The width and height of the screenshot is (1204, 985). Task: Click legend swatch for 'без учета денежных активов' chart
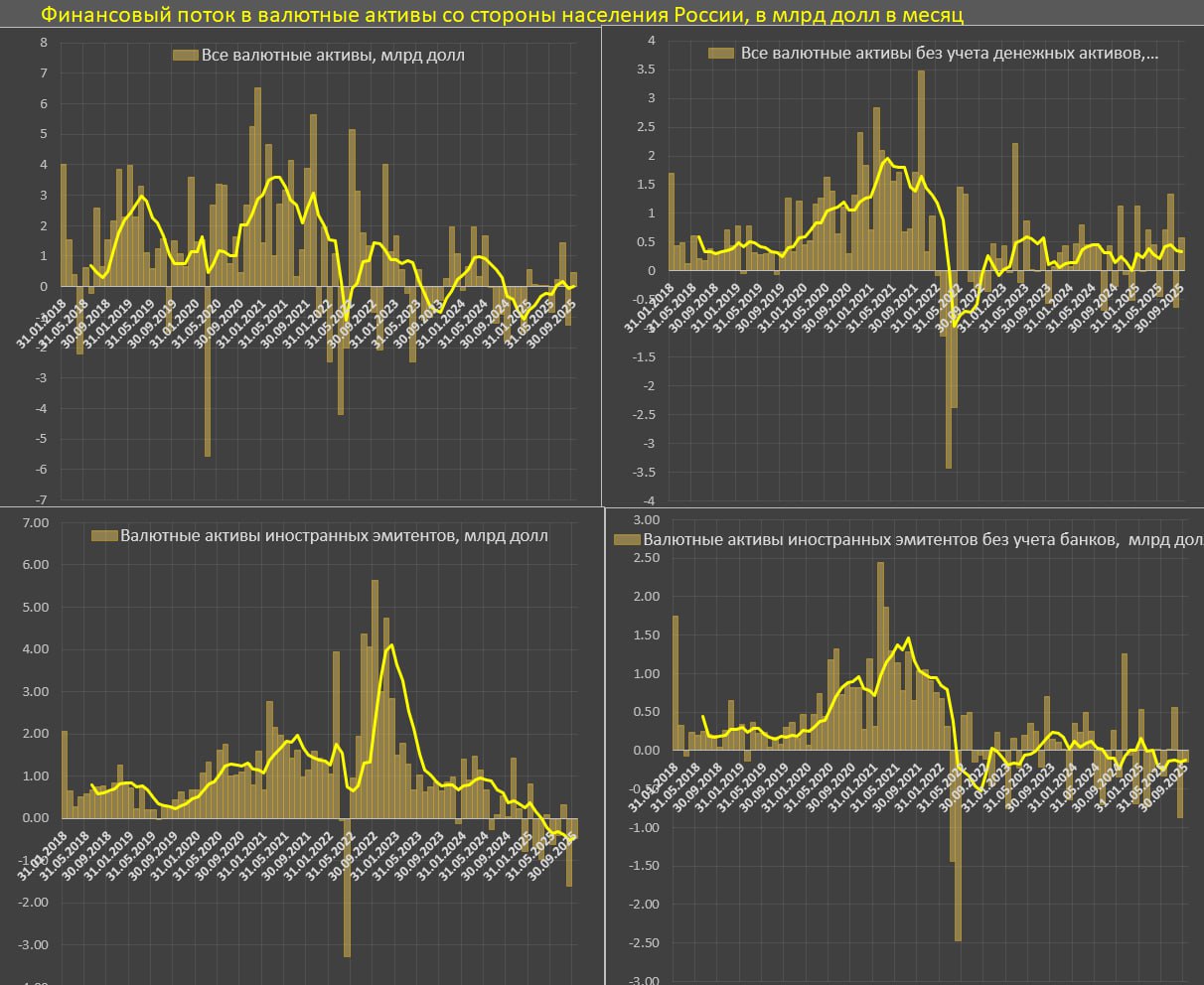pyautogui.click(x=721, y=54)
